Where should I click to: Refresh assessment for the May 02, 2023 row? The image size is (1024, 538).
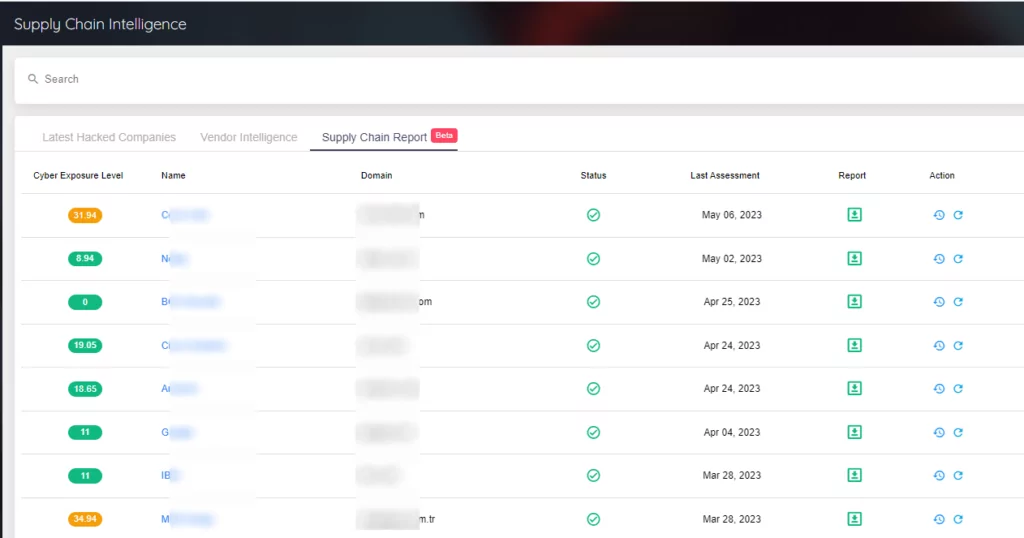pos(958,259)
